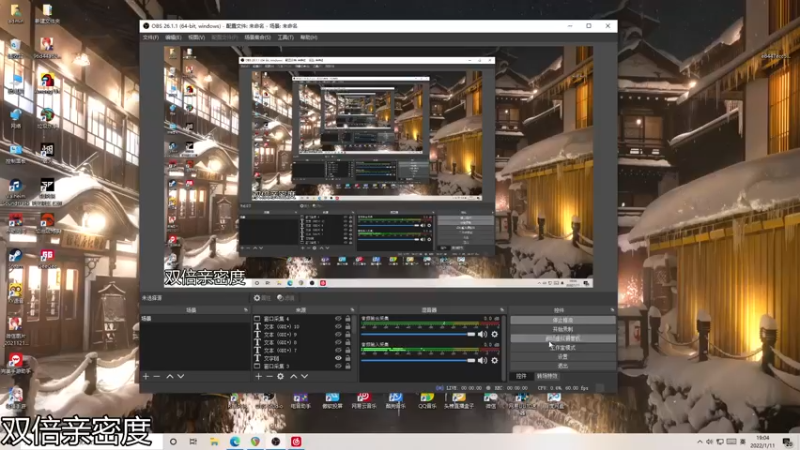The width and height of the screenshot is (800, 450).
Task: Click the 停止推流 button
Action: click(563, 320)
